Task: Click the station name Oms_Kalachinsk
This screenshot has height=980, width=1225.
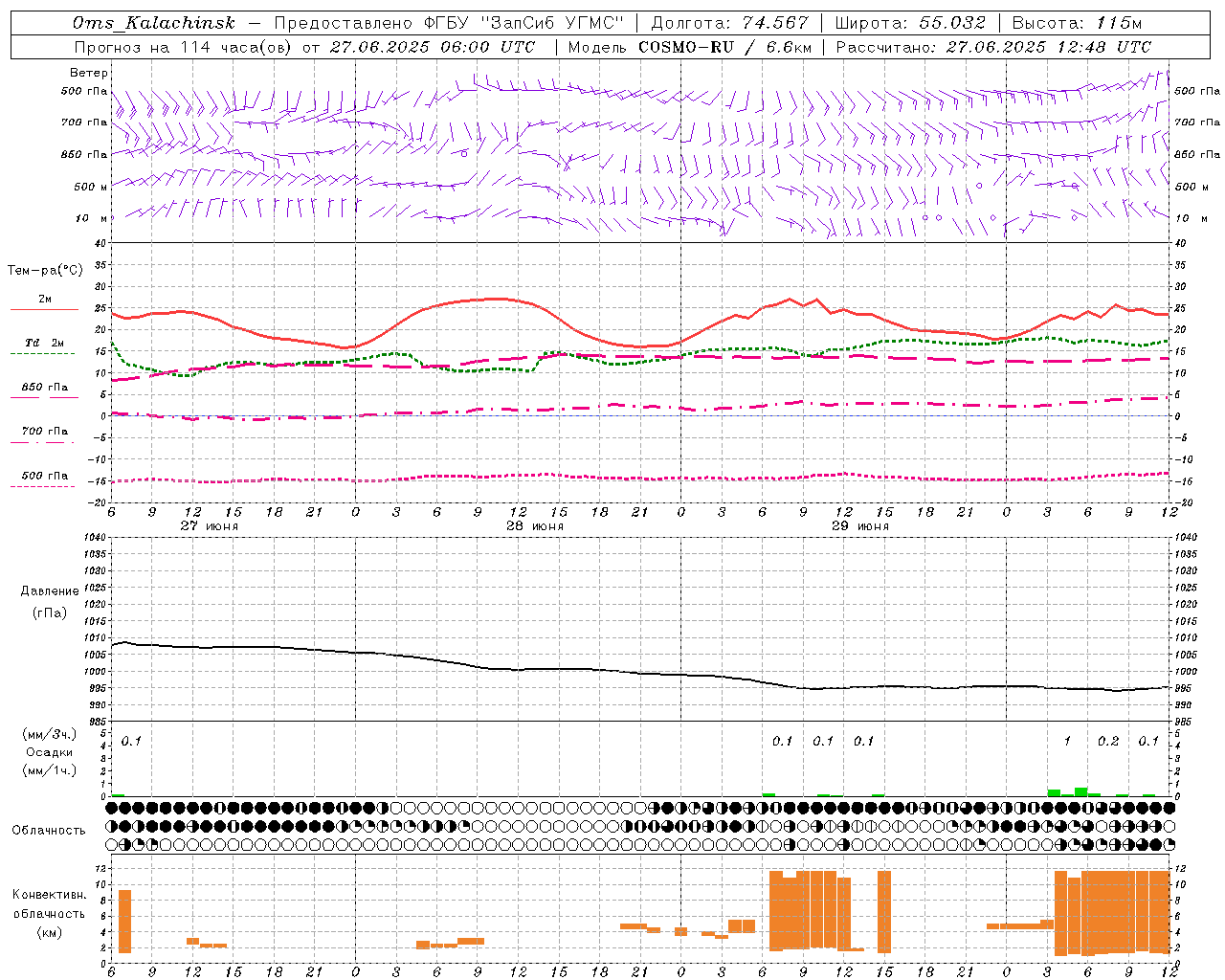Action: point(154,23)
